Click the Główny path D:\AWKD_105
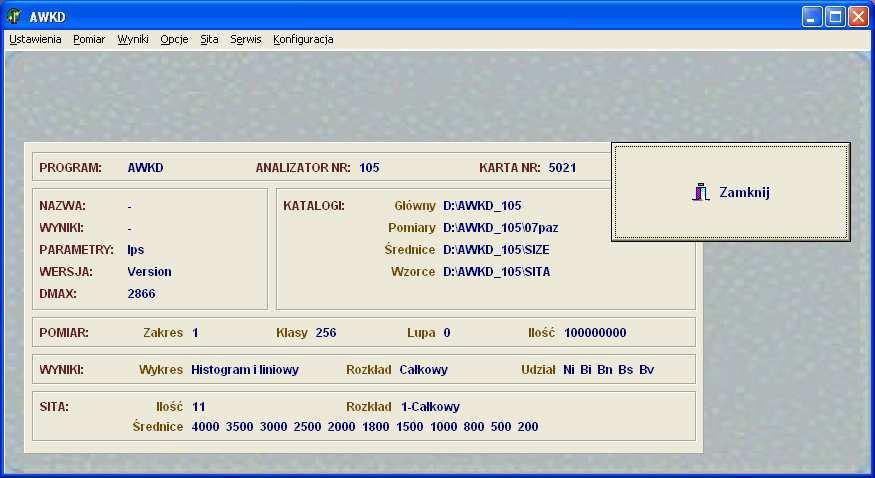 tap(482, 206)
